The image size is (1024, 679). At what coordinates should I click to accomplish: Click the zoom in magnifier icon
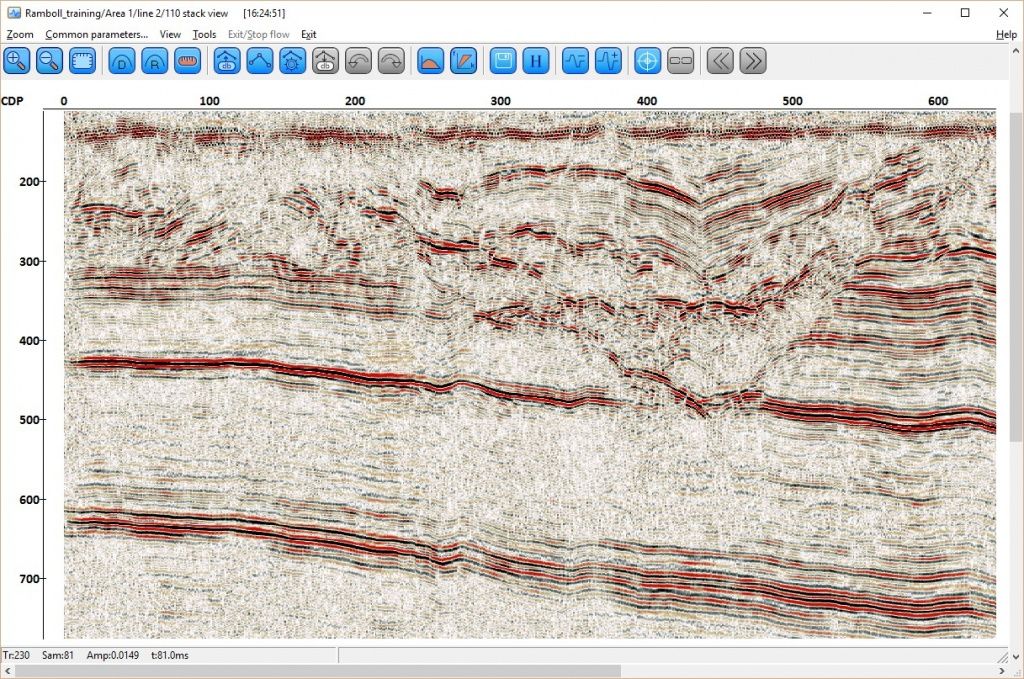pyautogui.click(x=17, y=61)
